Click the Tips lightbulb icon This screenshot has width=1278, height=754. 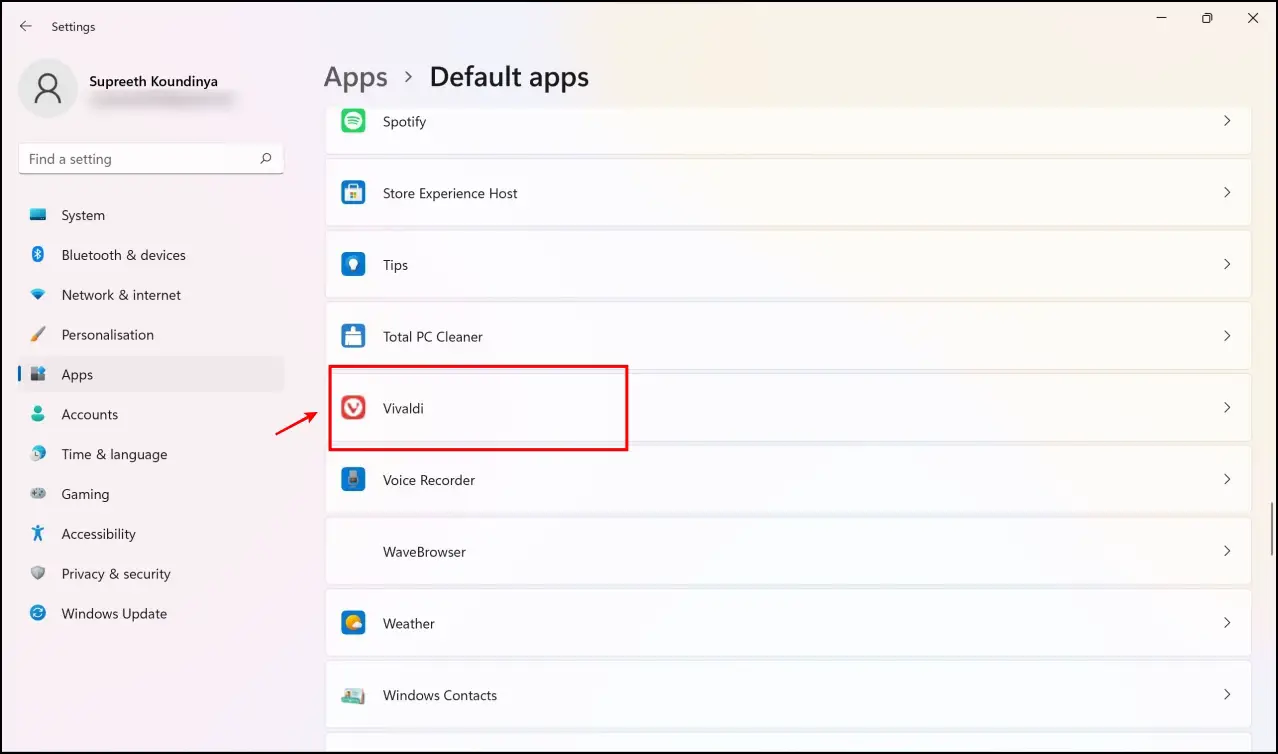point(353,265)
